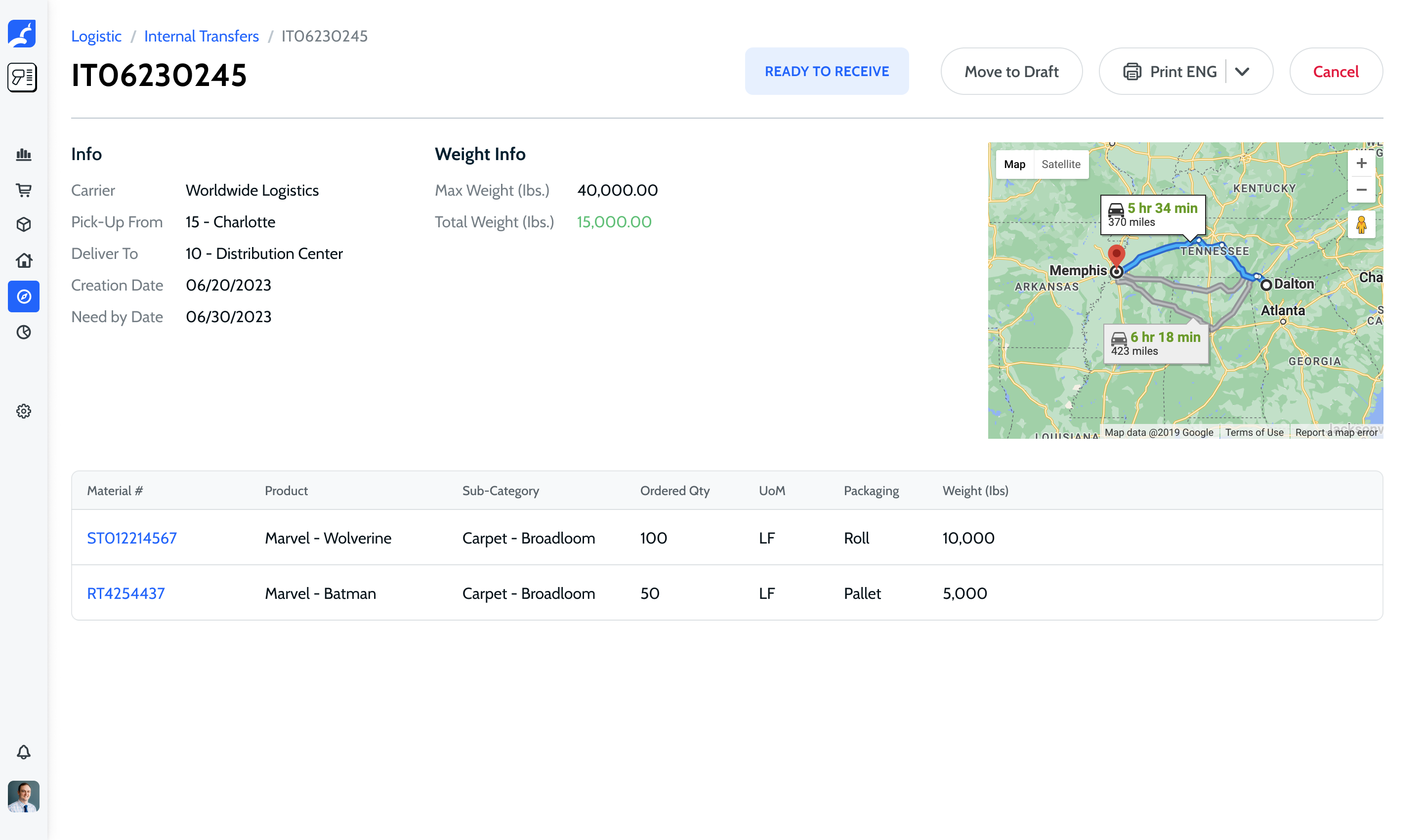Switch map to Satellite view
This screenshot has width=1423, height=840.
1060,164
